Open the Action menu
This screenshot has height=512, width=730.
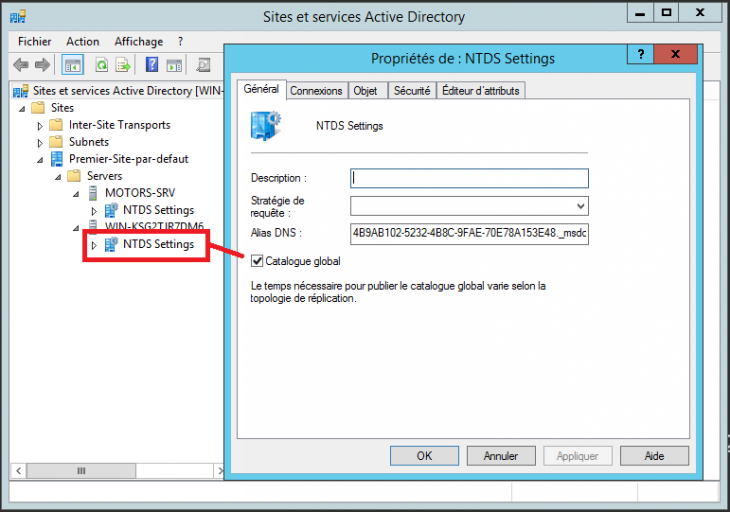pos(82,41)
